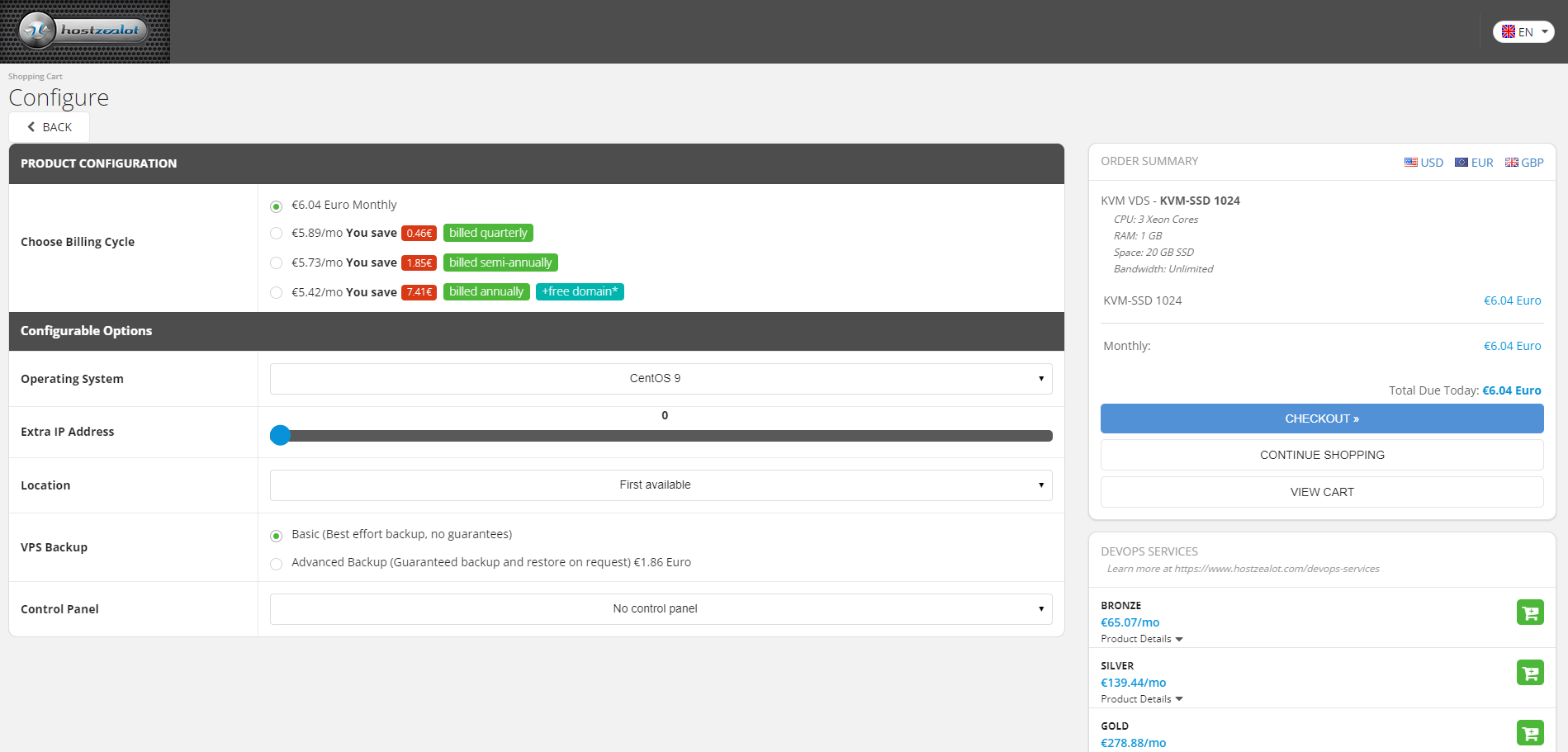Click the CONTINUE SHOPPING button
The height and width of the screenshot is (752, 1568).
tap(1322, 455)
